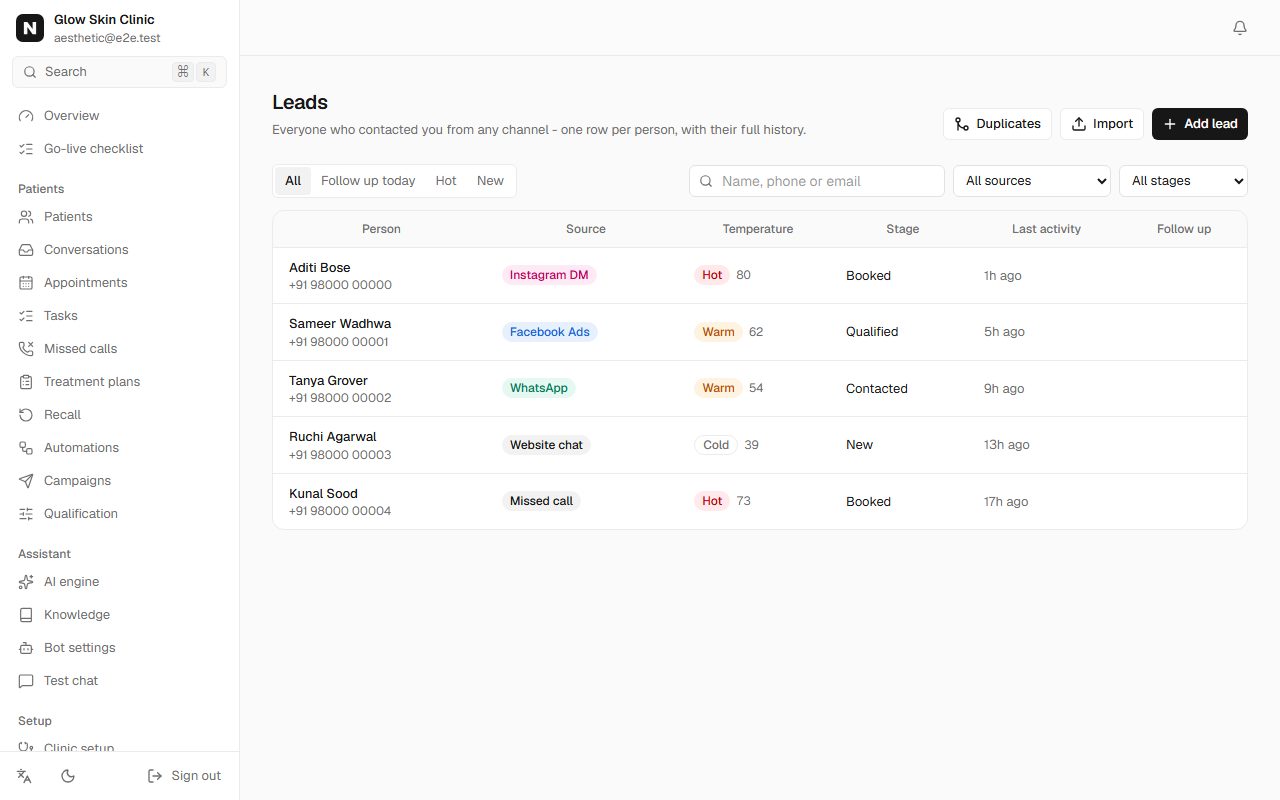This screenshot has height=800, width=1280.
Task: Open Overview from the sidebar
Action: click(x=119, y=116)
